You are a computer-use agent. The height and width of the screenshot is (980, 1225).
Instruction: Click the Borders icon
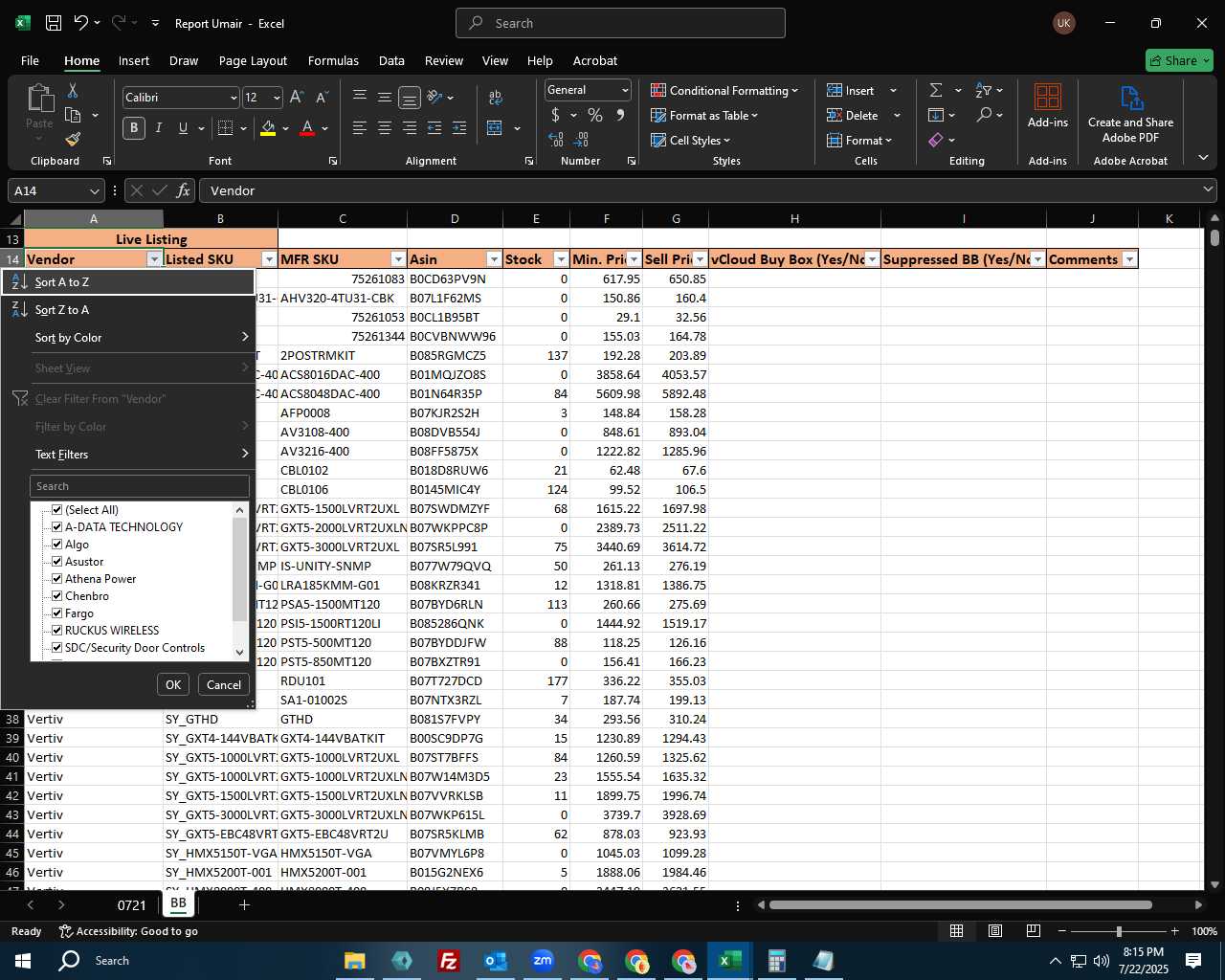(x=226, y=128)
